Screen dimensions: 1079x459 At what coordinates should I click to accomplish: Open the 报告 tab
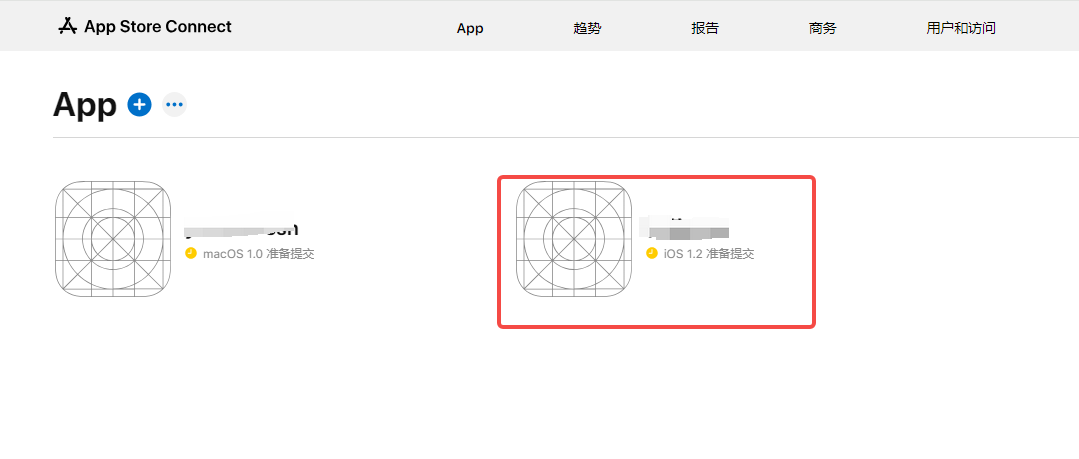point(705,28)
